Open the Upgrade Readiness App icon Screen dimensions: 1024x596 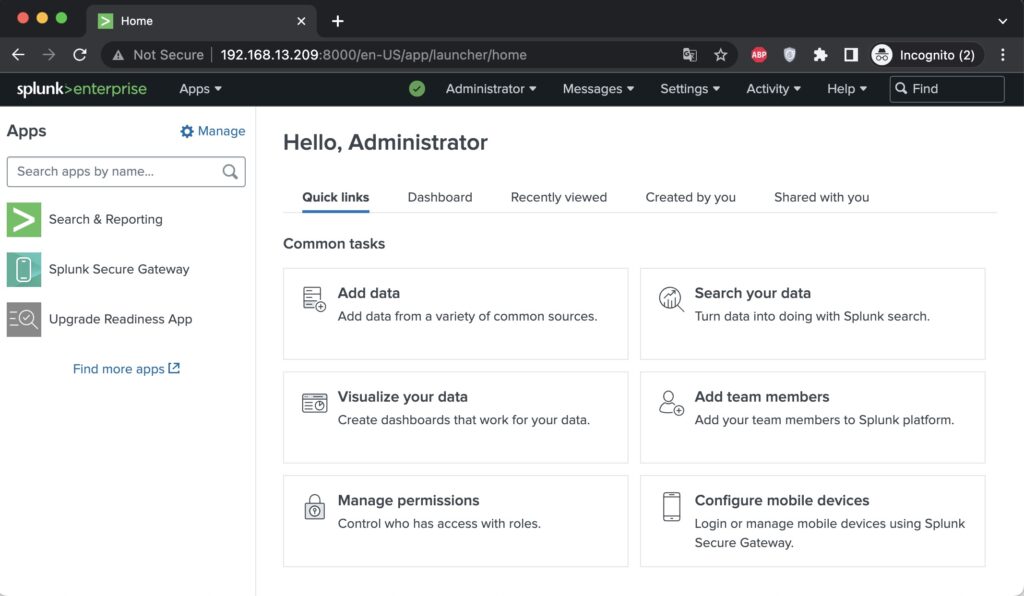[24, 319]
